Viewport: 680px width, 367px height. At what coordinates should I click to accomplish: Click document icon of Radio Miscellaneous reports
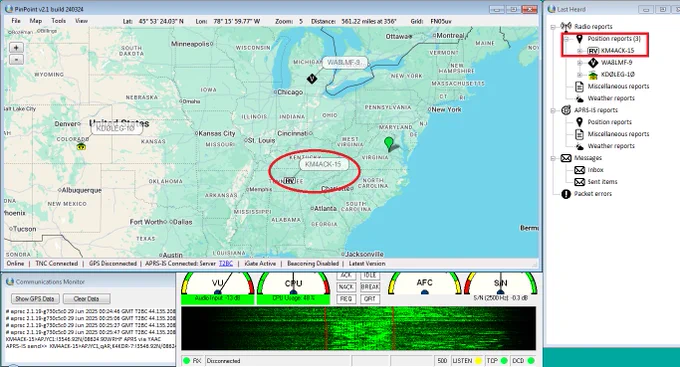[579, 86]
